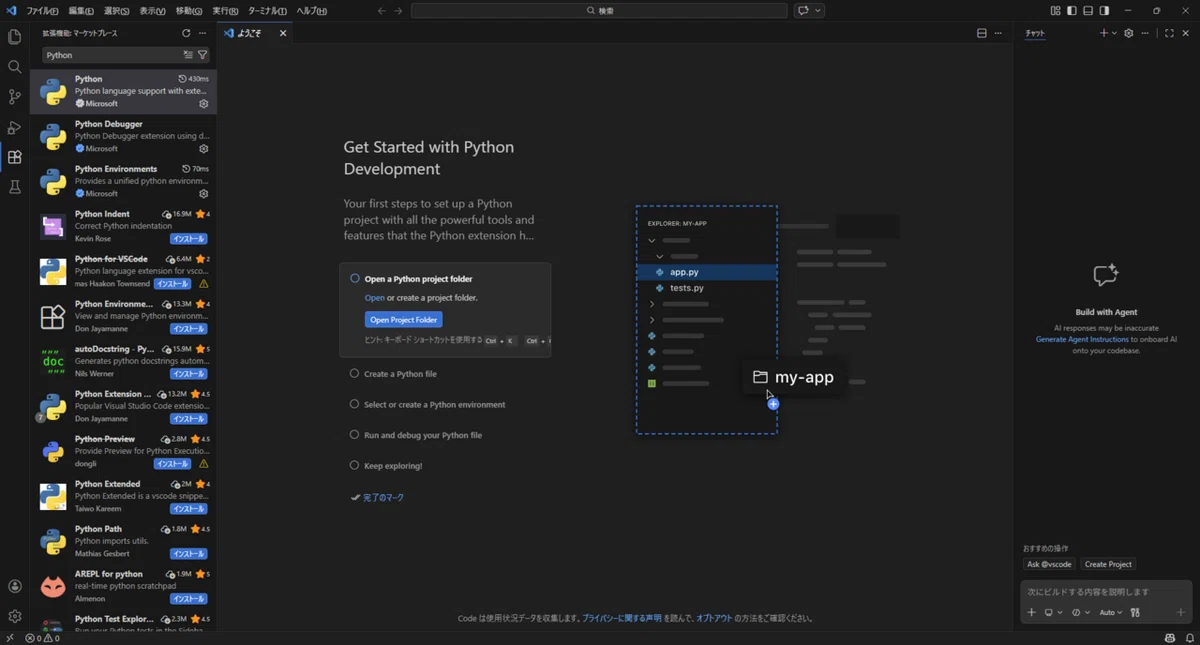
Task: Select 'Select or create a Python environment' step
Action: click(435, 405)
